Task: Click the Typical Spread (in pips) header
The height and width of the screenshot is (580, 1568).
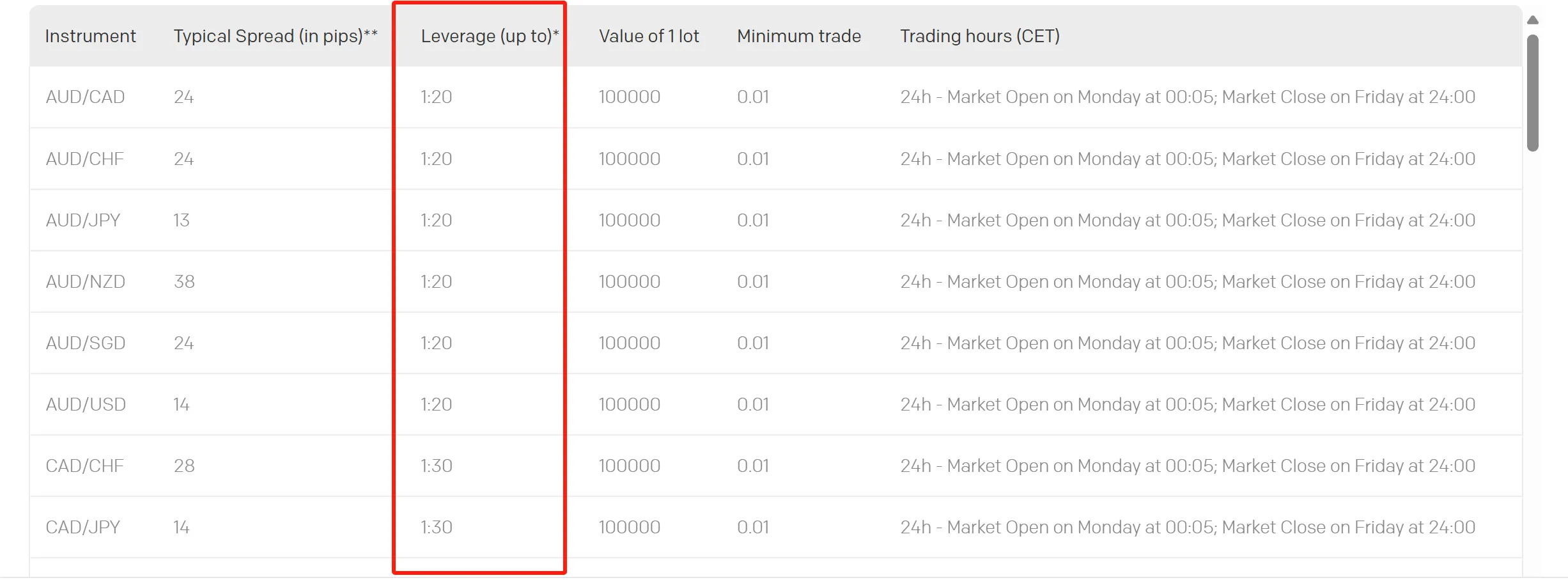Action: 276,36
